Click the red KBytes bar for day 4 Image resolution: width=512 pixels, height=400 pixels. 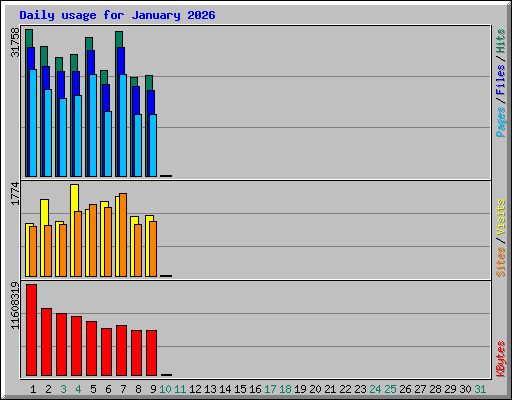click(76, 346)
